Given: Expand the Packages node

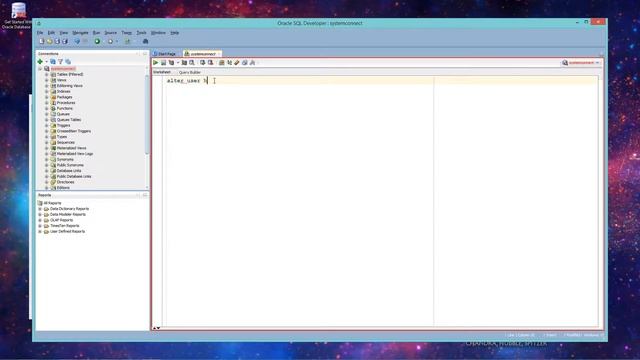Looking at the screenshot, I should click(x=47, y=97).
